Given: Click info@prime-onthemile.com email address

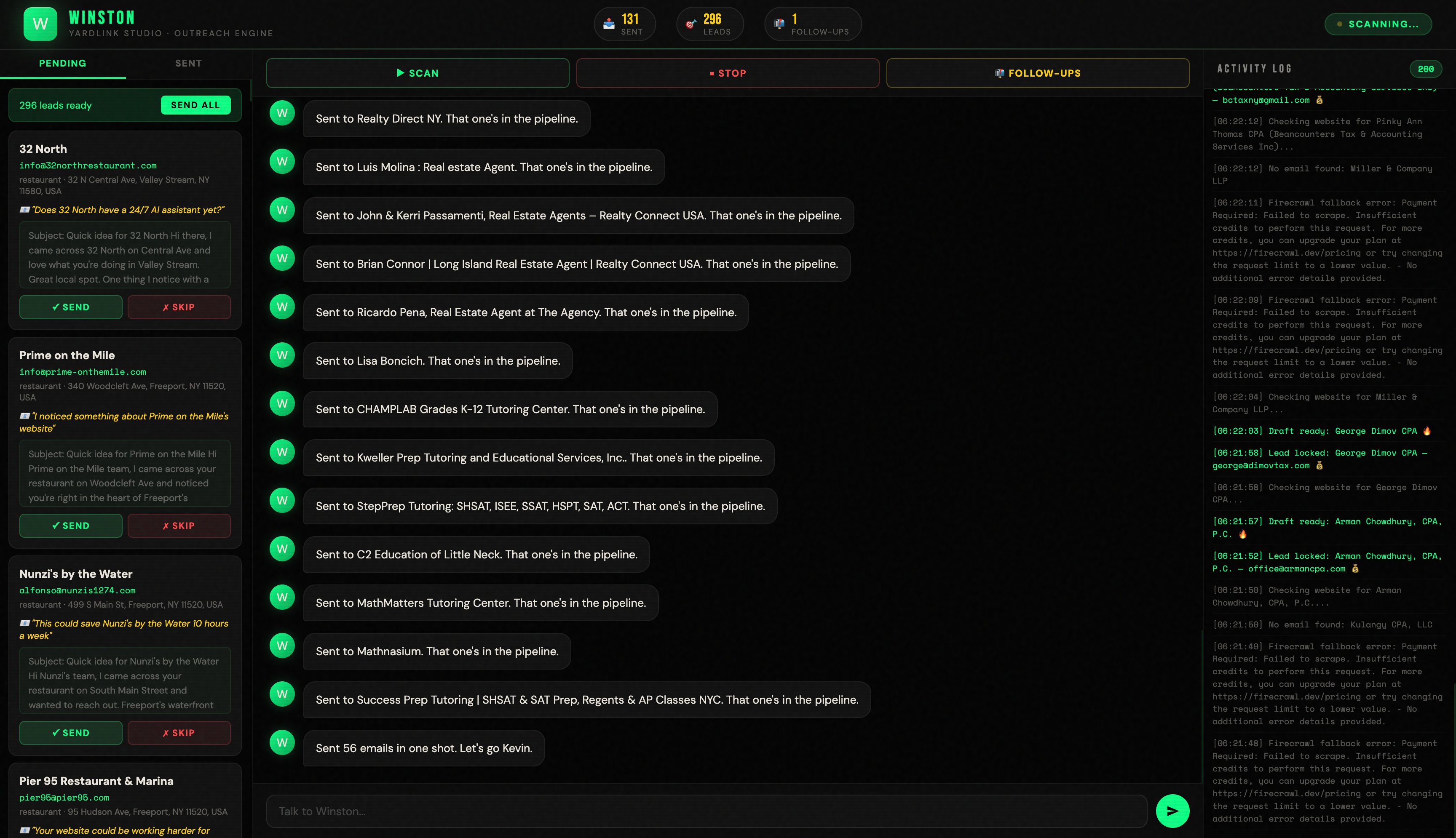Looking at the screenshot, I should tap(83, 372).
